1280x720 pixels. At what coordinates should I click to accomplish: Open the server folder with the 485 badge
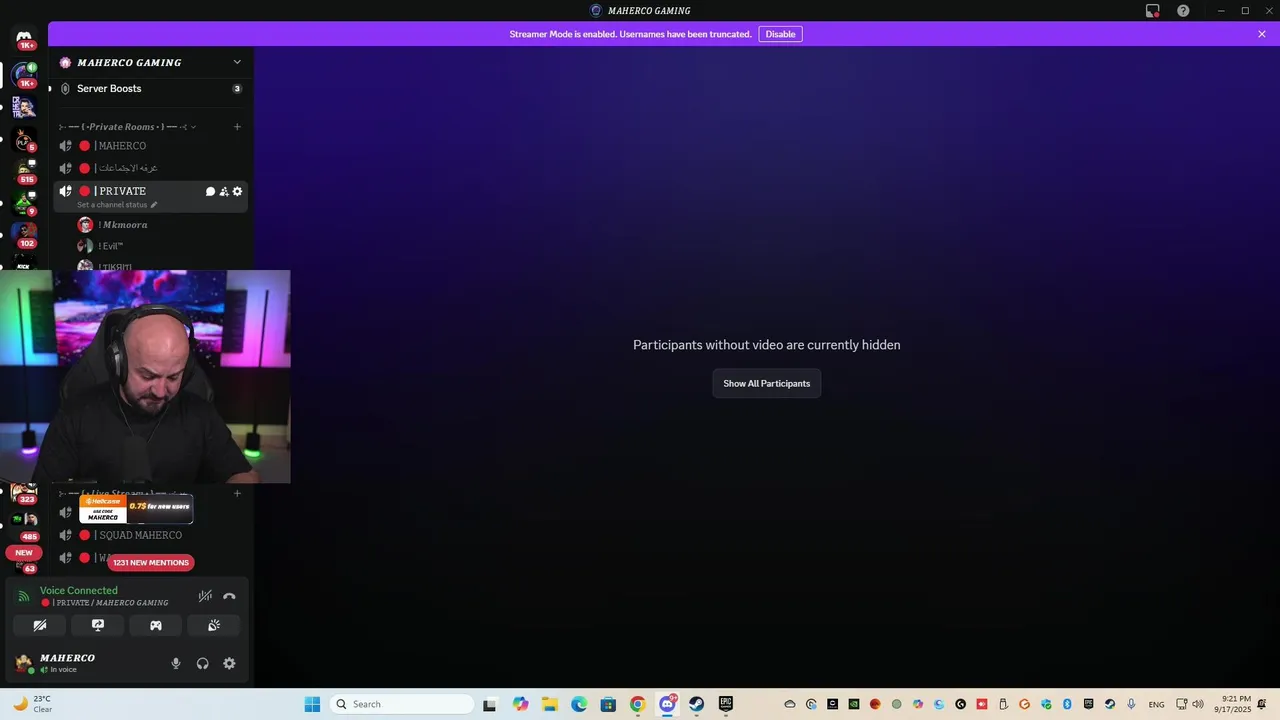(24, 522)
